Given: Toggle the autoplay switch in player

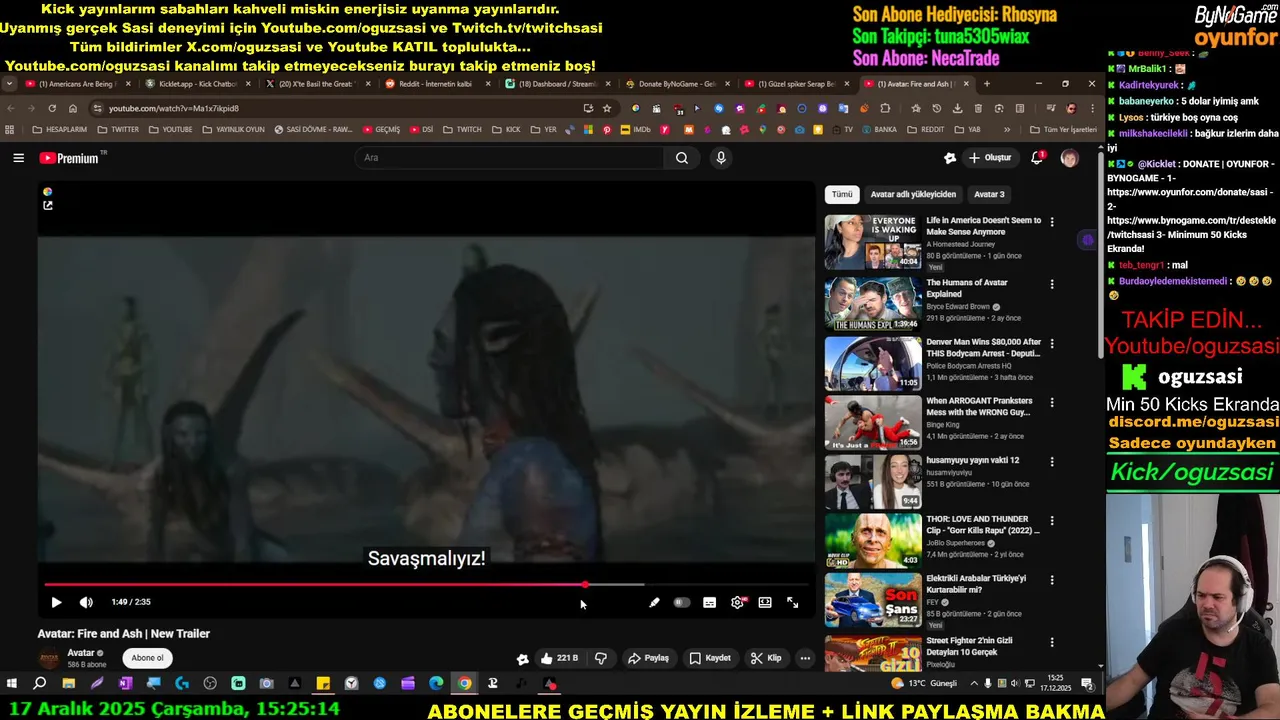Looking at the screenshot, I should [682, 603].
